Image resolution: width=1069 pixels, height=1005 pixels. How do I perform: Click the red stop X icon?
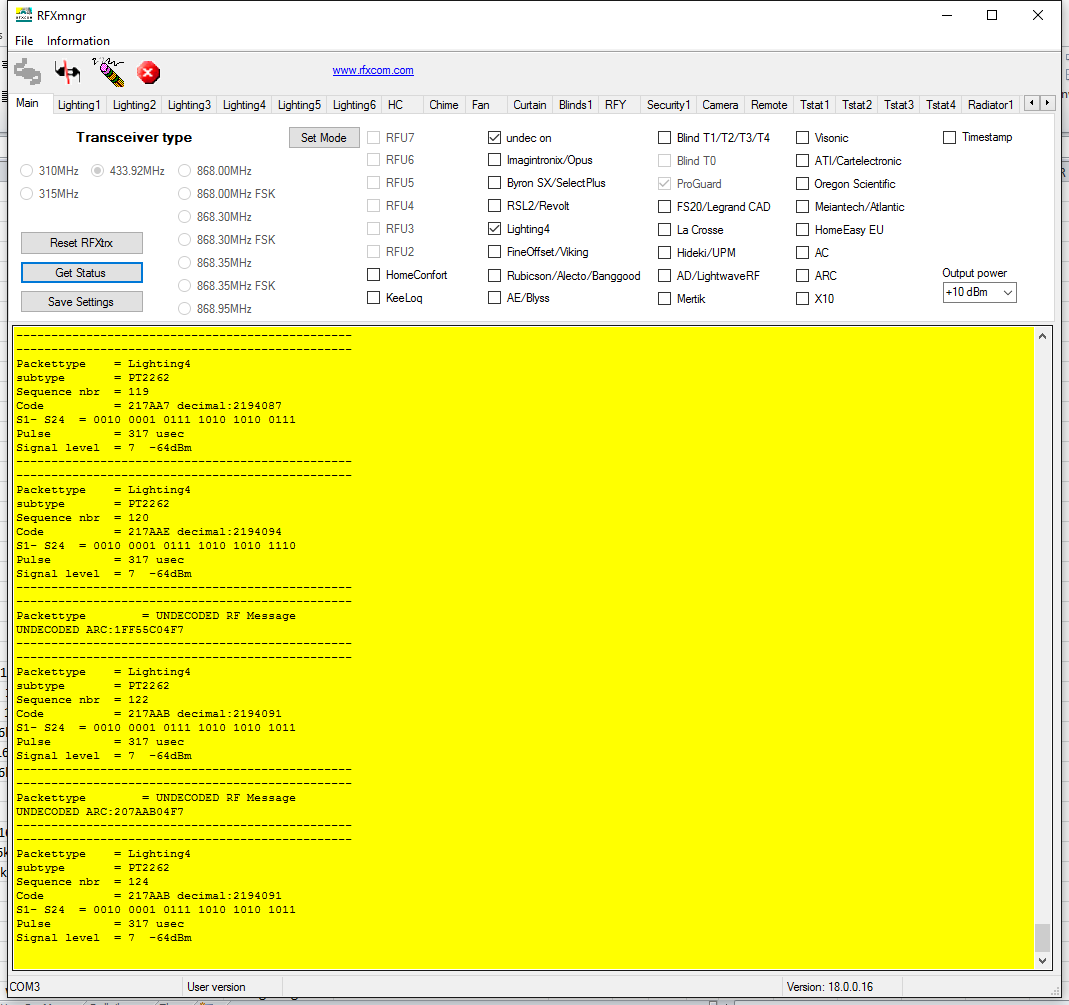click(148, 72)
